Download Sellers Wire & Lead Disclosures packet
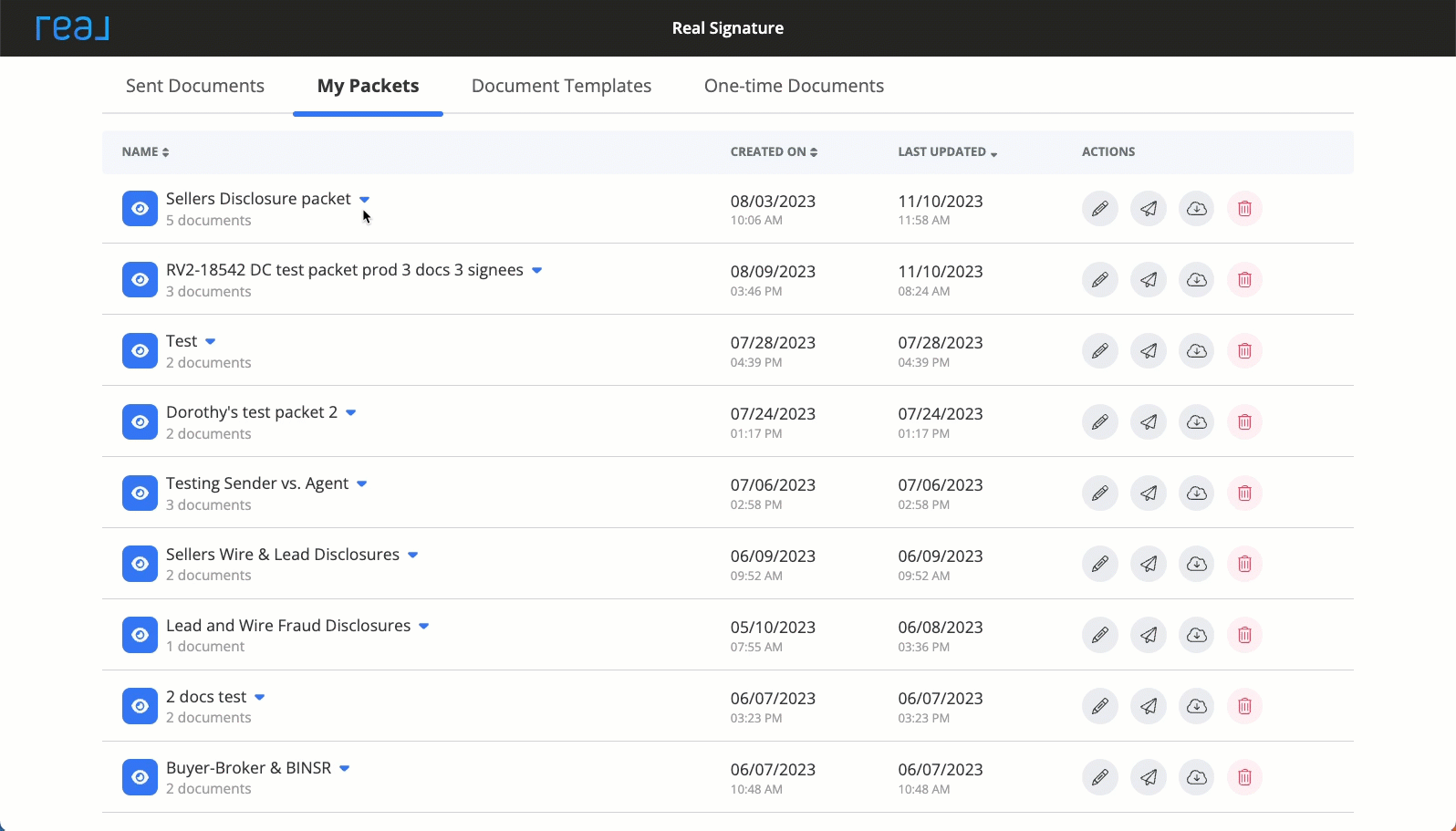Image resolution: width=1456 pixels, height=831 pixels. click(1197, 565)
